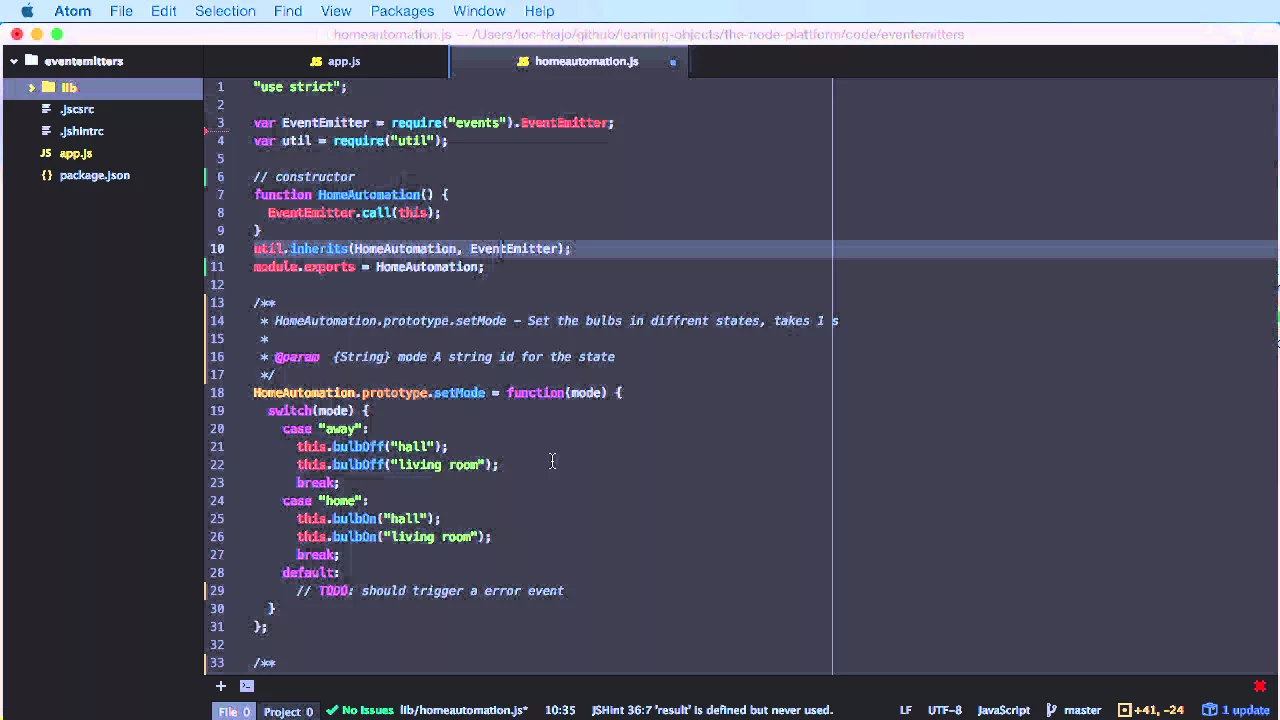This screenshot has height=720, width=1280.
Task: Open the Selection menu
Action: click(x=225, y=11)
